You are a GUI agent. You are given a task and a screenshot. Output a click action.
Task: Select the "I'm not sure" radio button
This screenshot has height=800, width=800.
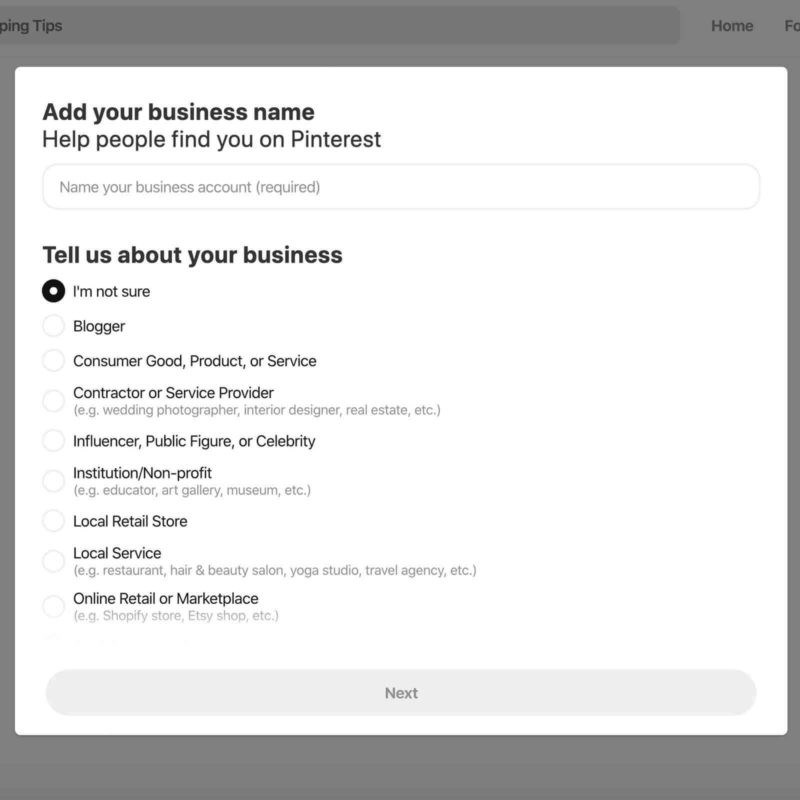pyautogui.click(x=55, y=291)
